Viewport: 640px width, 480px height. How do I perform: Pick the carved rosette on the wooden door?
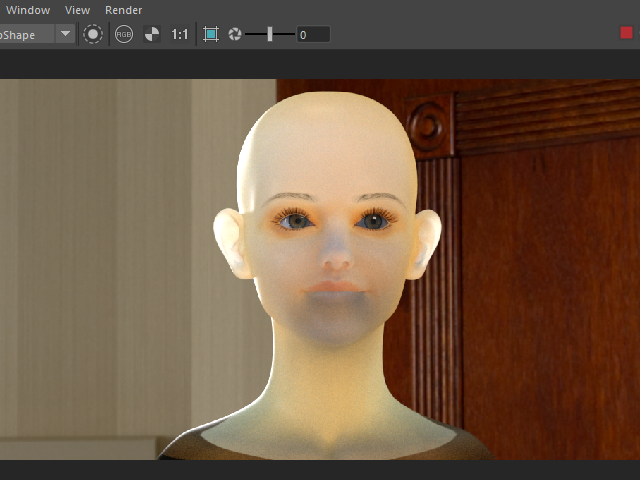[428, 127]
